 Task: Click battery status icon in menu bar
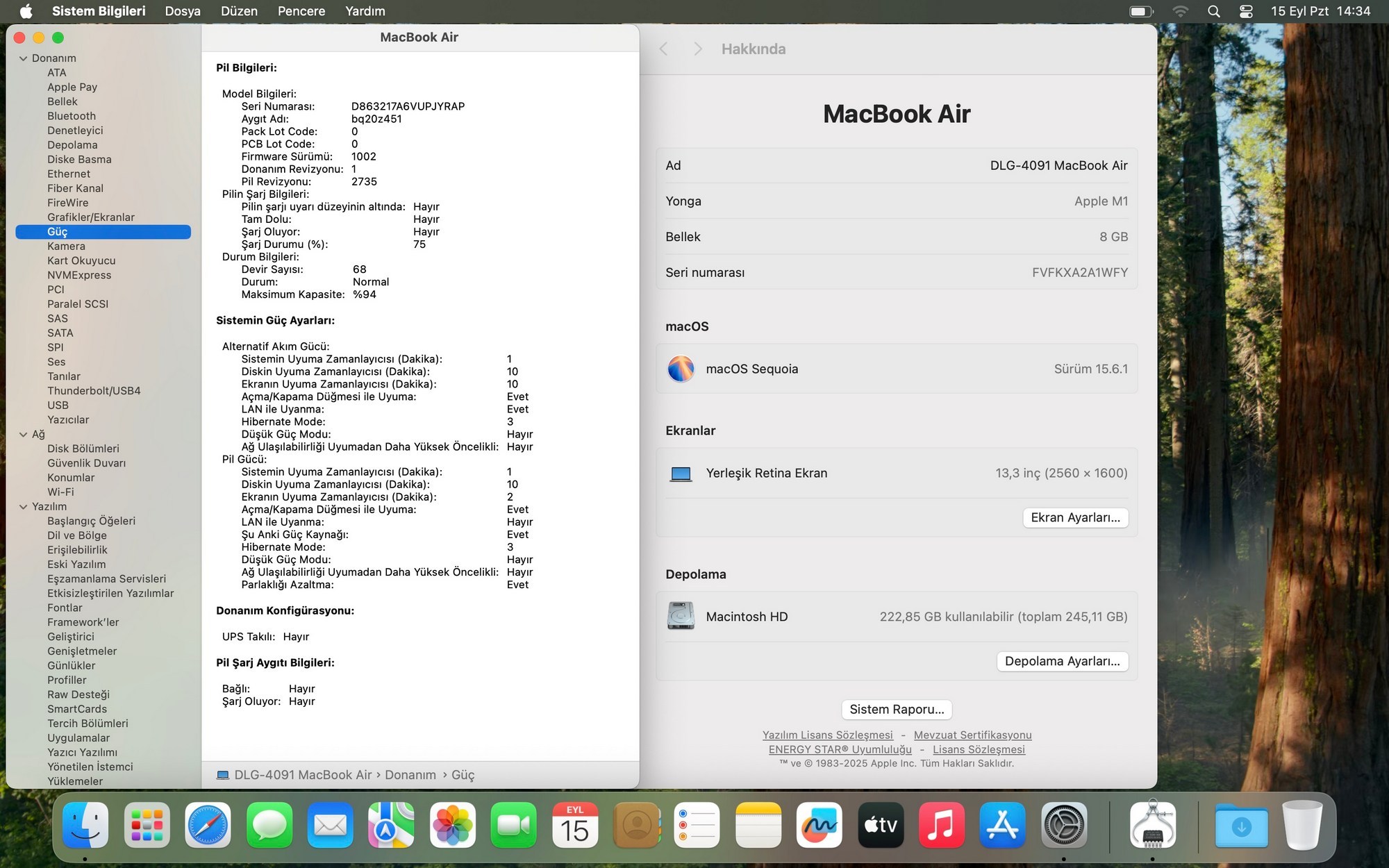(x=1141, y=11)
